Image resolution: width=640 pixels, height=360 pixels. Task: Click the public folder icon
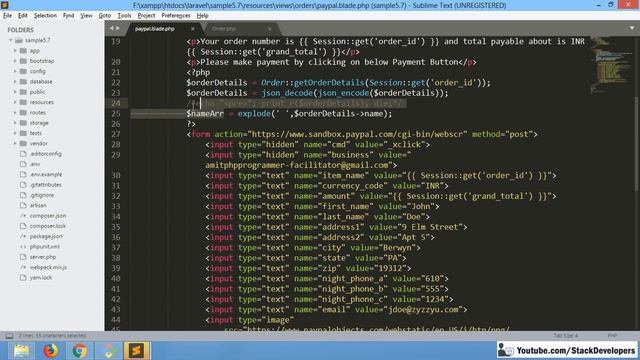23,92
